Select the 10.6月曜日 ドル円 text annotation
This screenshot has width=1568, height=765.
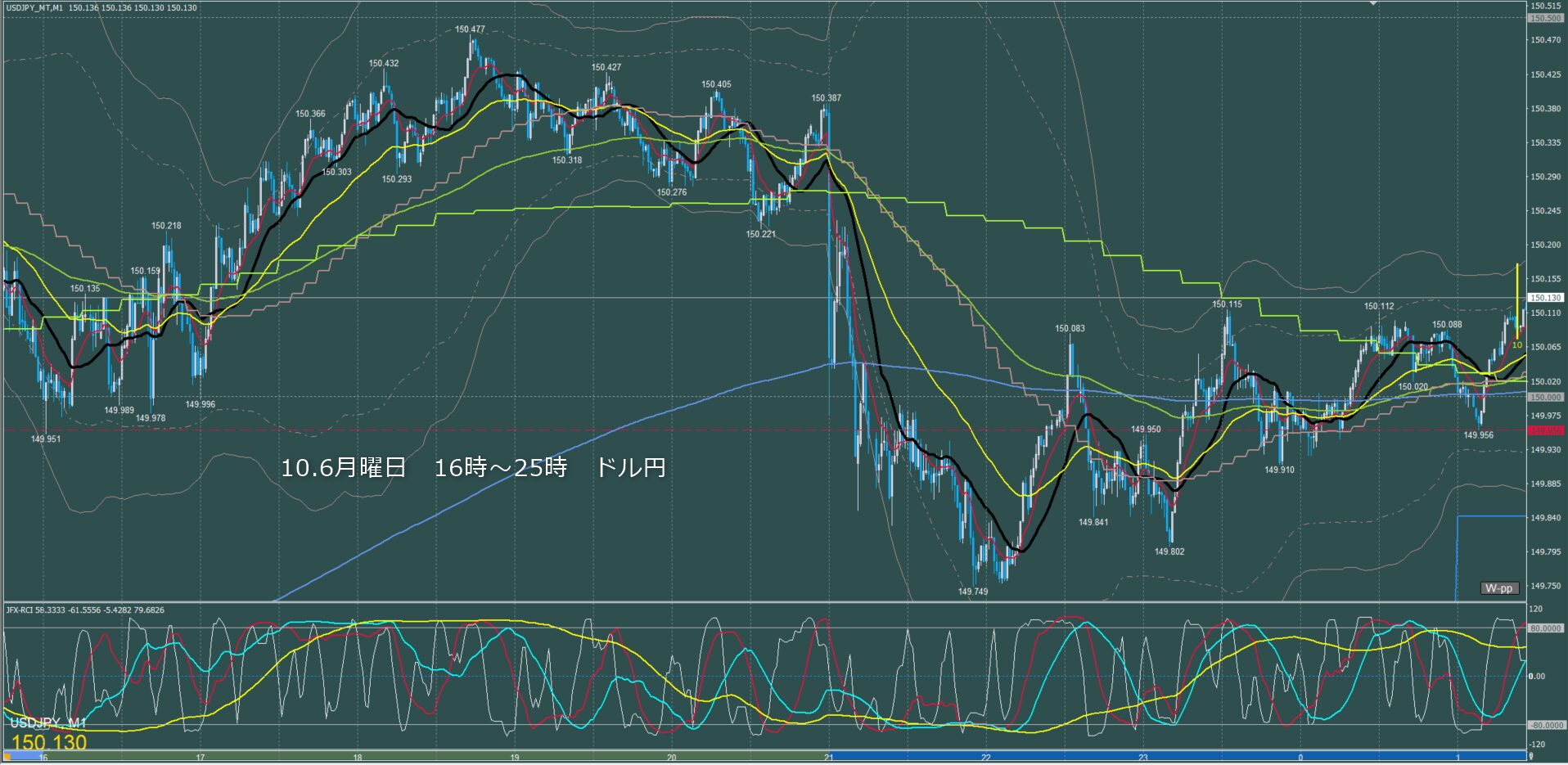473,468
